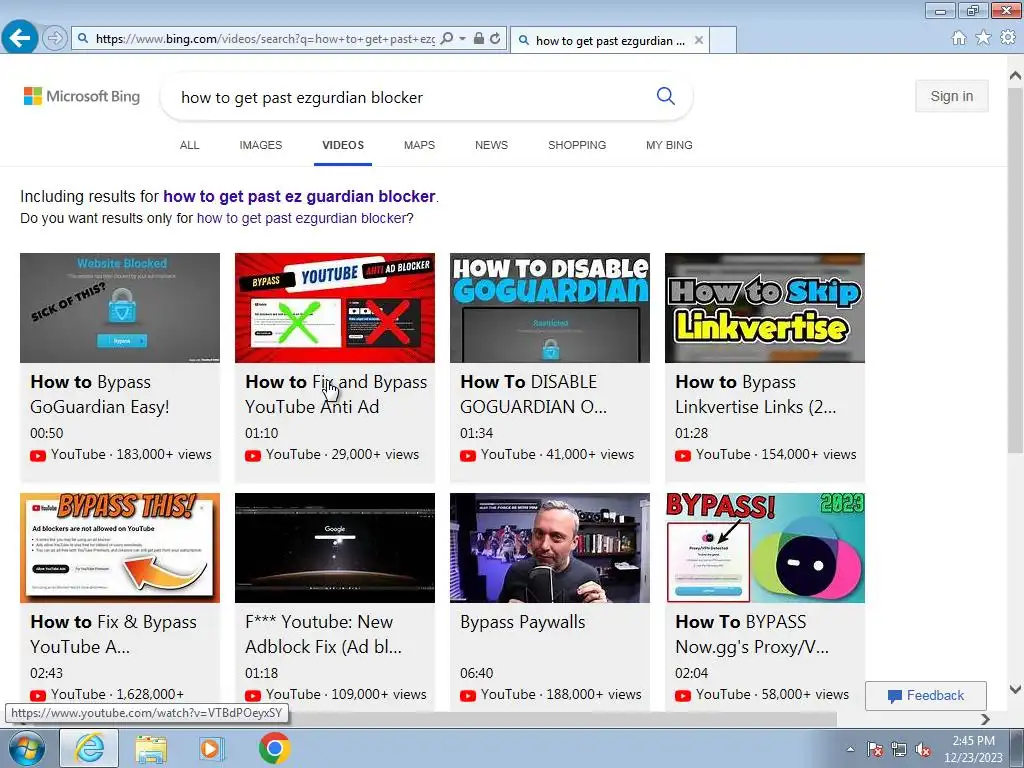The height and width of the screenshot is (768, 1024).
Task: Open 'Website Blocked' GoGuardian video thumbnail
Action: coord(120,308)
